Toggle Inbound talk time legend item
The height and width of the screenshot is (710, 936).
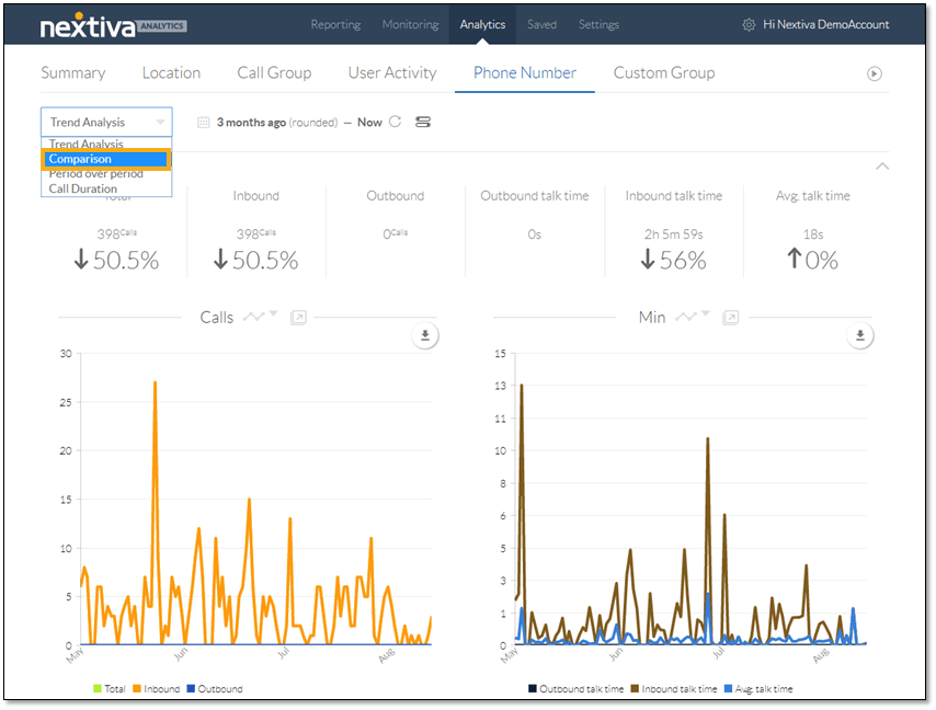[677, 688]
